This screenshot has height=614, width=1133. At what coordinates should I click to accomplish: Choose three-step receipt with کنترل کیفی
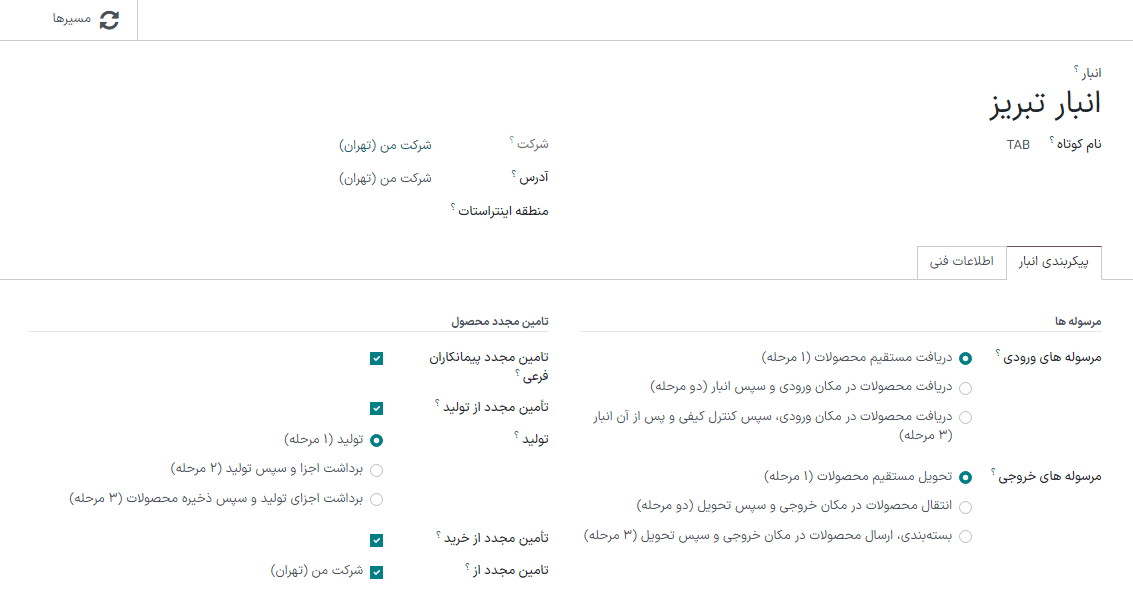965,418
